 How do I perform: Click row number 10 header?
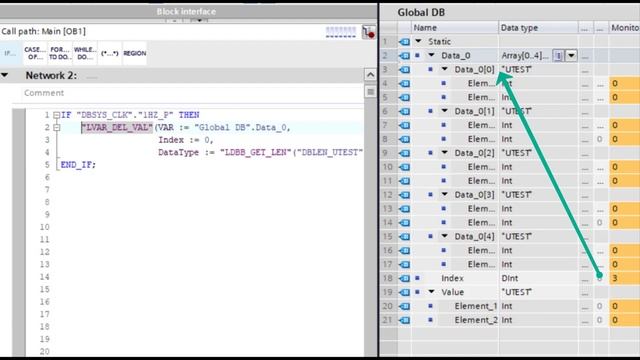pyautogui.click(x=388, y=167)
